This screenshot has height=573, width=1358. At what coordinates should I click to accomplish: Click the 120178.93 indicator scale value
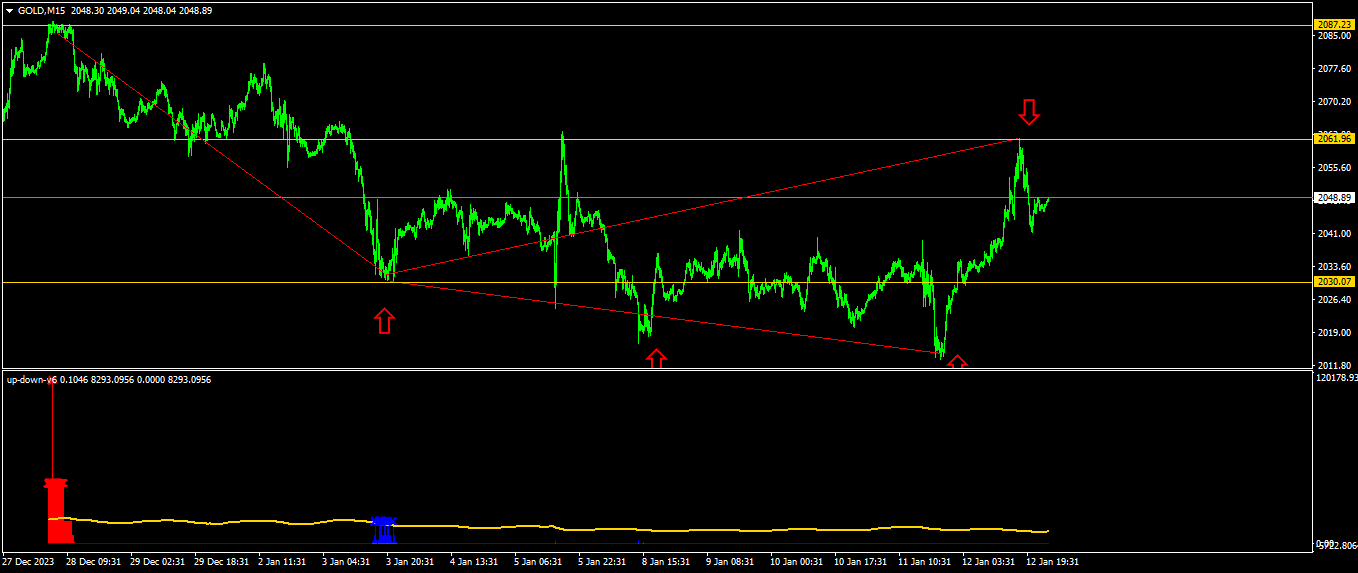pyautogui.click(x=1338, y=379)
